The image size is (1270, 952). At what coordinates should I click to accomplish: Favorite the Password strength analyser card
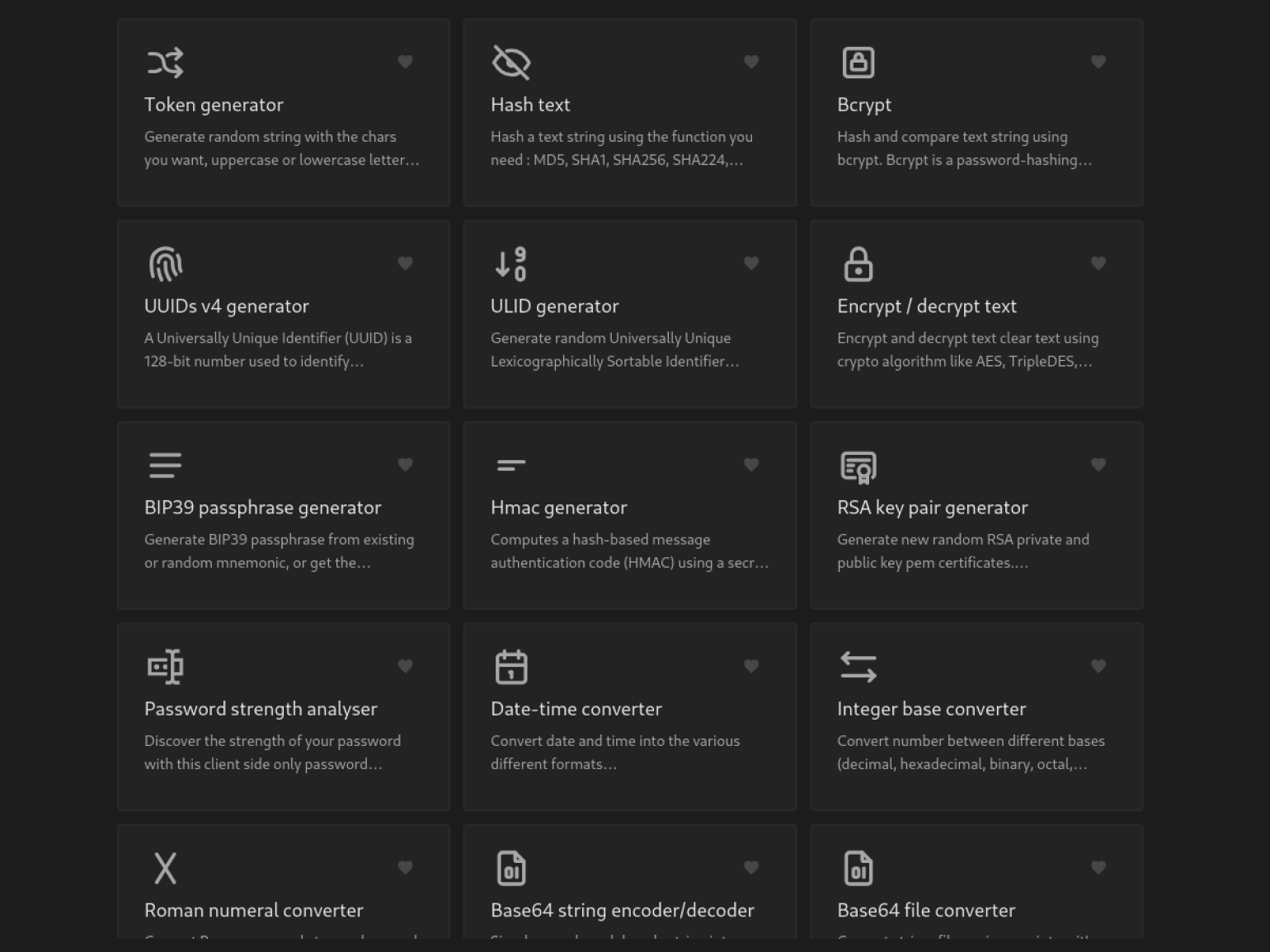405,666
